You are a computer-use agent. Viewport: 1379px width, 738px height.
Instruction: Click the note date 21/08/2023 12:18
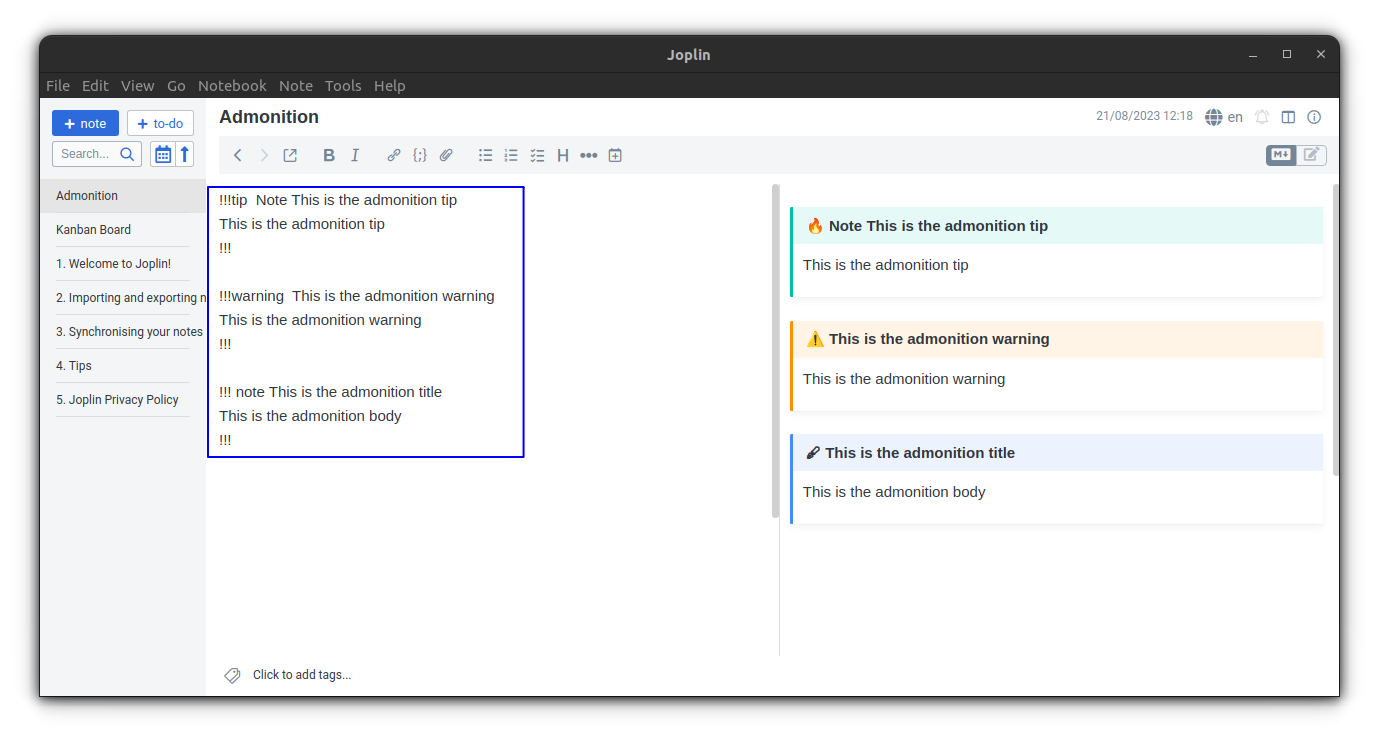pos(1144,116)
